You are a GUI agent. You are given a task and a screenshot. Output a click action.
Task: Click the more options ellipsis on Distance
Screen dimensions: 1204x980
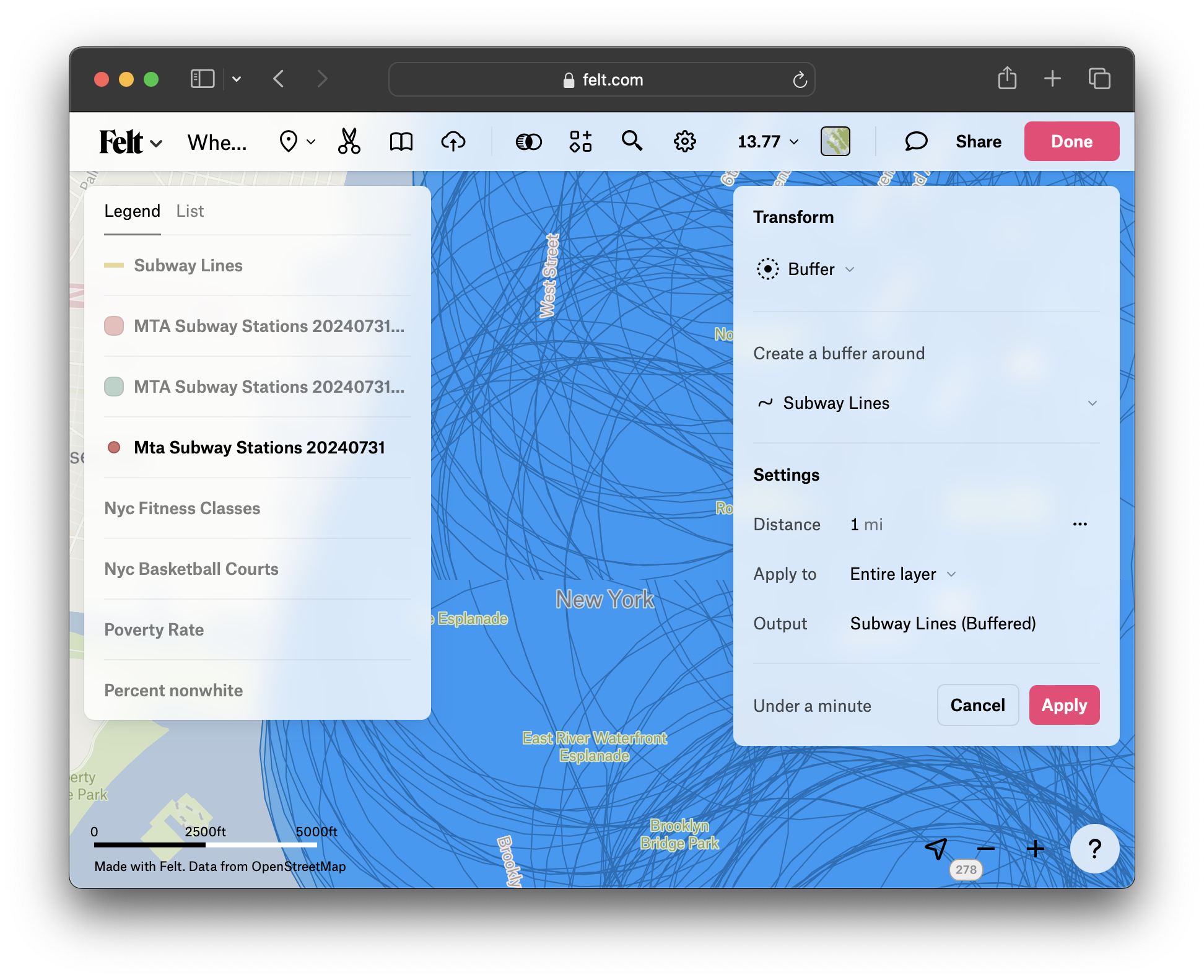(1080, 524)
